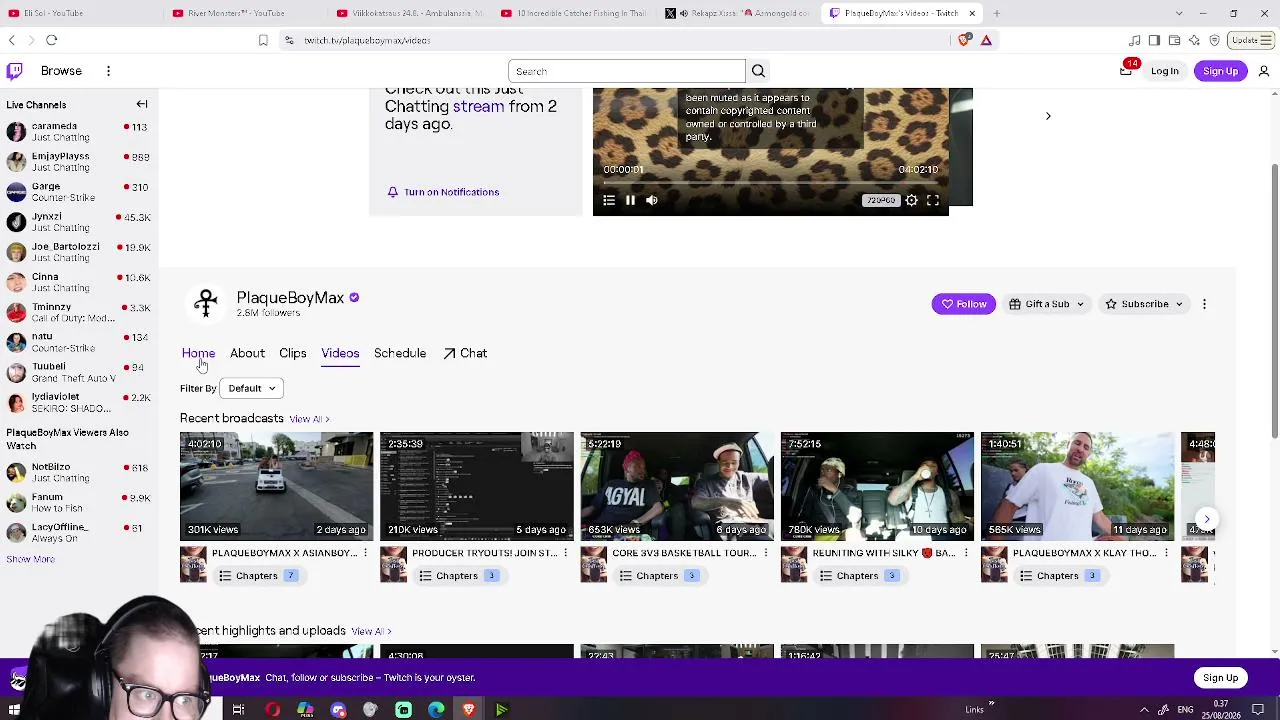Turn on notifications for the stream
The height and width of the screenshot is (720, 1280).
pos(443,192)
